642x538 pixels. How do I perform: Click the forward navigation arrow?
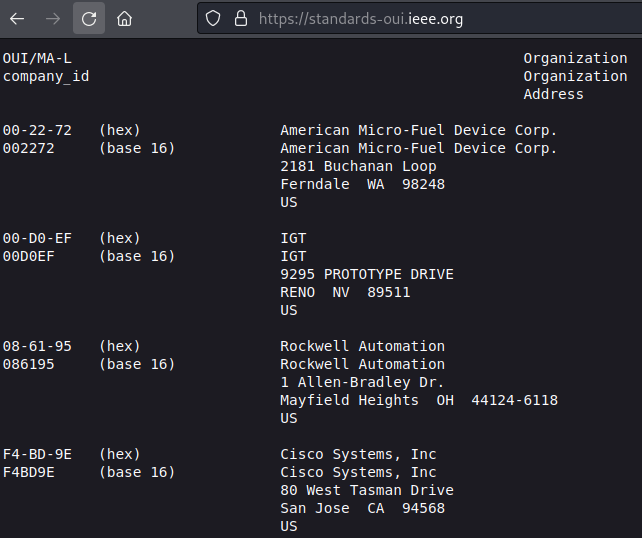[x=53, y=19]
